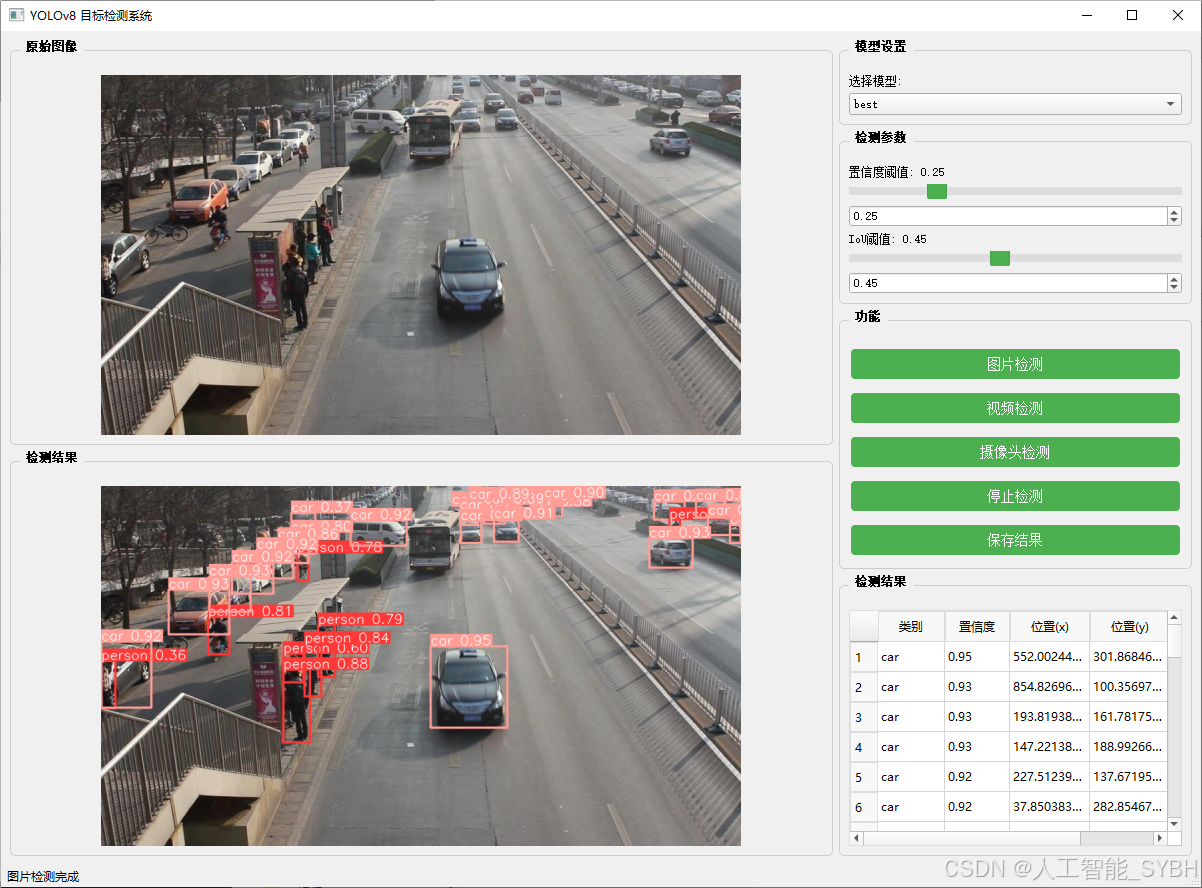
Task: Click the confidence value input field
Action: pyautogui.click(x=1006, y=216)
